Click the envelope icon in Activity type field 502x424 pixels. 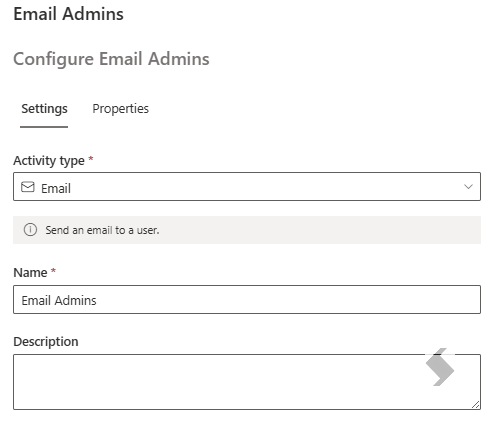(28, 187)
